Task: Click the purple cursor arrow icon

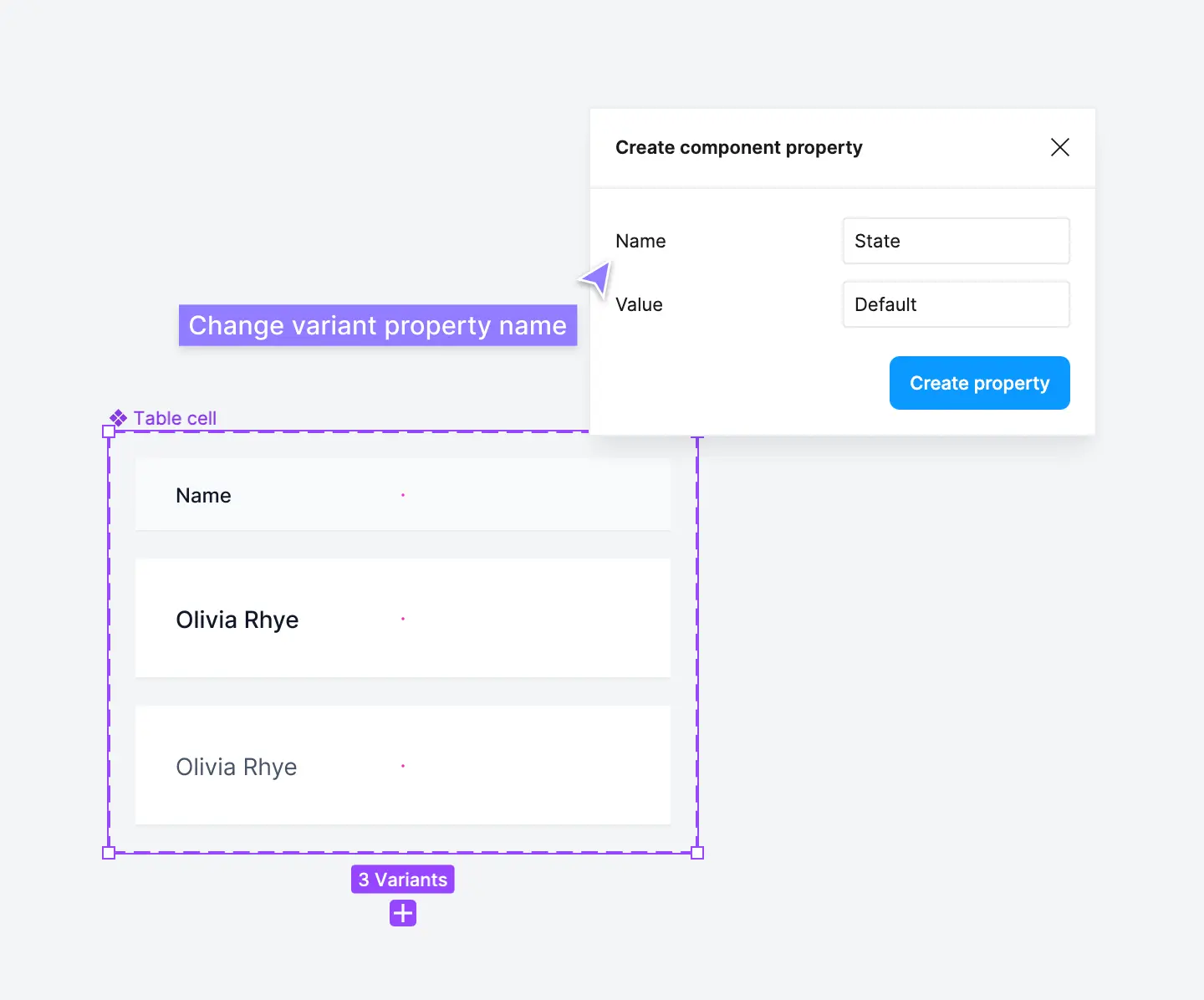Action: [x=595, y=278]
